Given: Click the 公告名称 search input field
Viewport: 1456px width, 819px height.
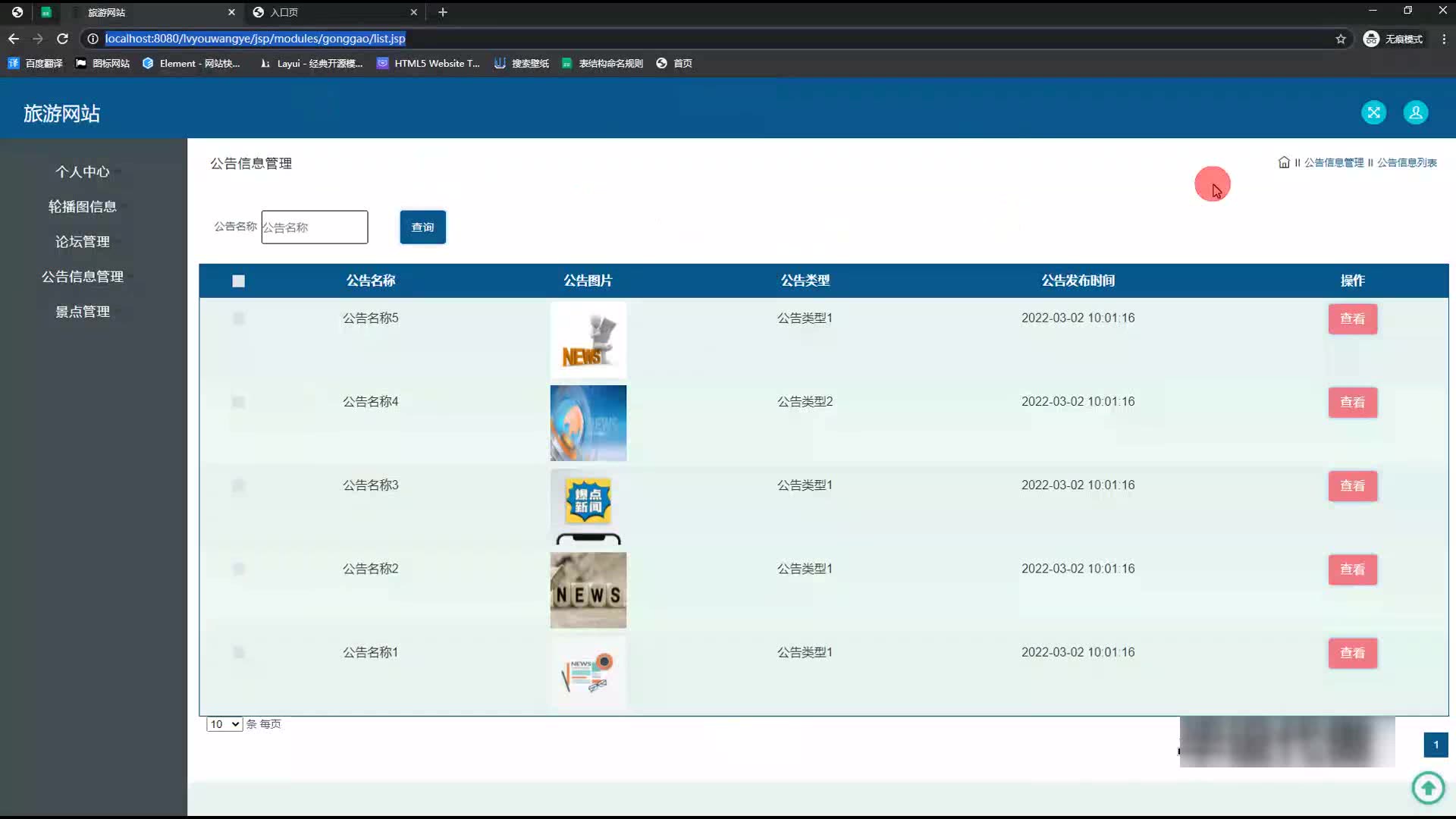Looking at the screenshot, I should tap(314, 227).
